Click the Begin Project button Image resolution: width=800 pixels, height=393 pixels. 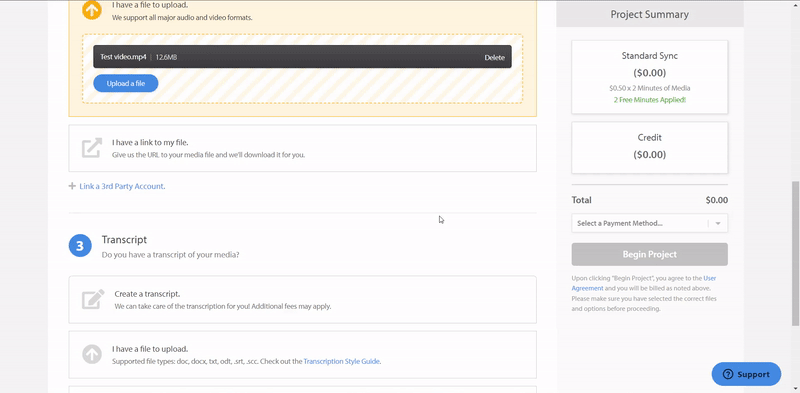pyautogui.click(x=649, y=254)
